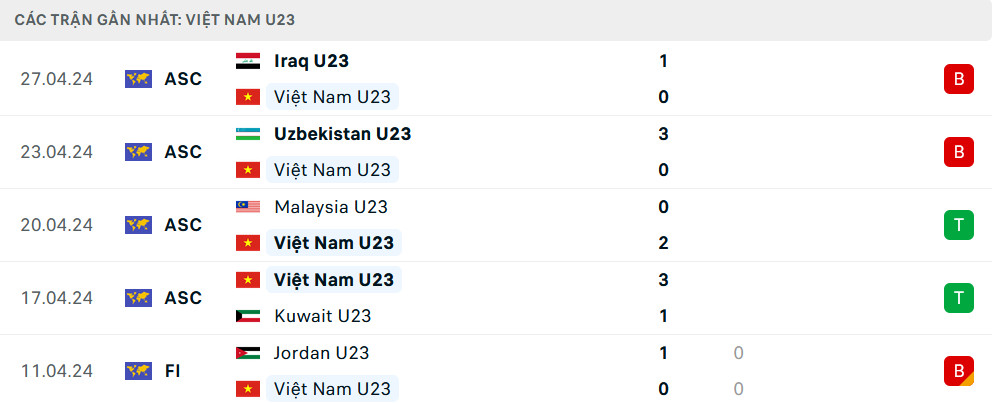Open the Malaysia U23 team link
This screenshot has height=403, width=995.
(331, 207)
